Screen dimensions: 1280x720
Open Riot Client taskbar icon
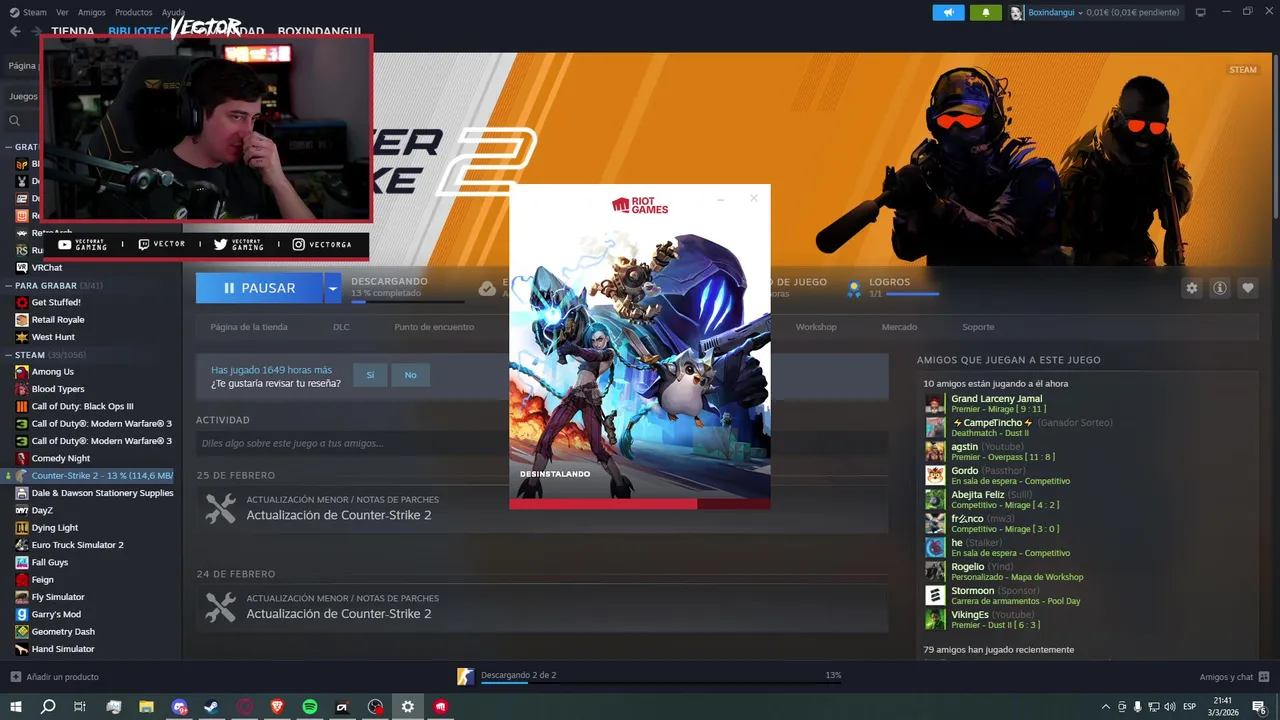click(x=441, y=707)
